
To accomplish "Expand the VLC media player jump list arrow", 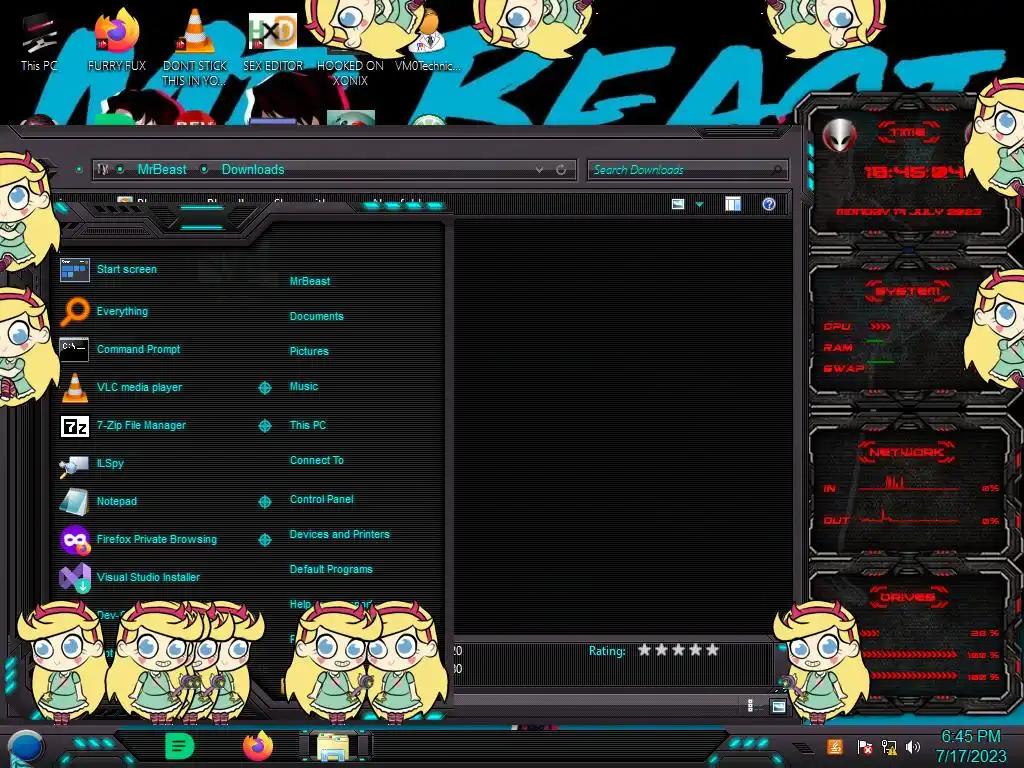I will (264, 388).
